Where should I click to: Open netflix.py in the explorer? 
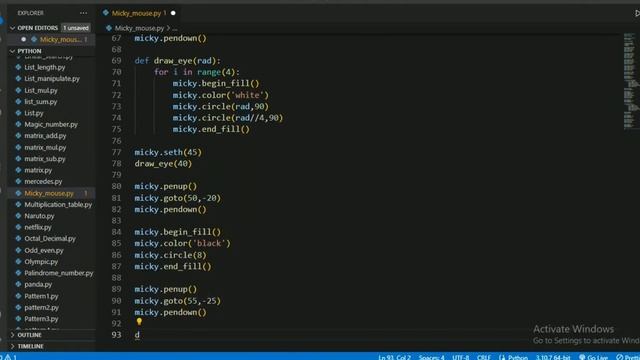click(38, 227)
